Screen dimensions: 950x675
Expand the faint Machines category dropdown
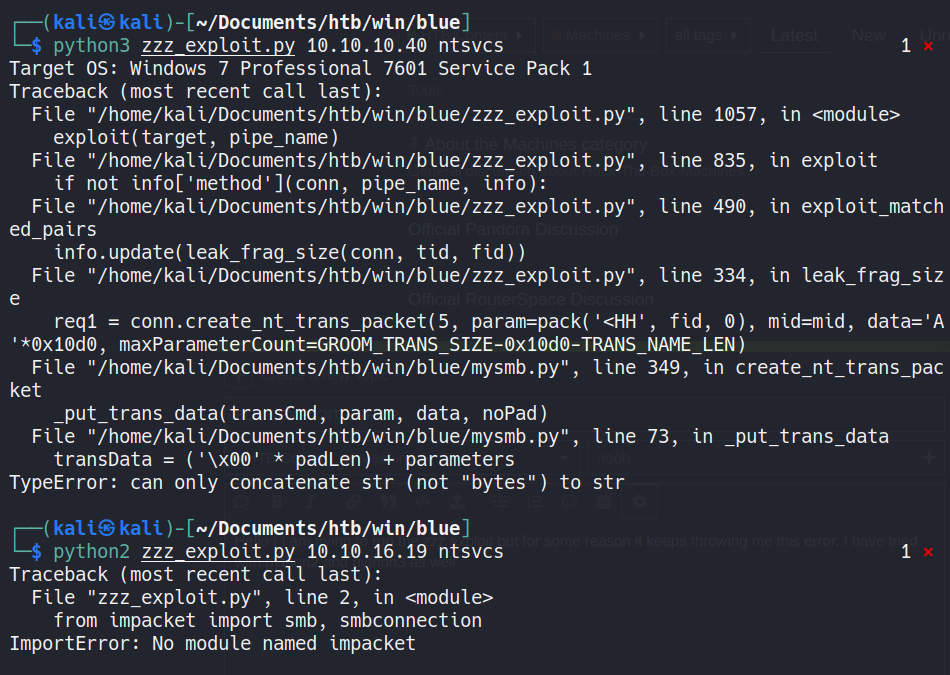click(599, 36)
